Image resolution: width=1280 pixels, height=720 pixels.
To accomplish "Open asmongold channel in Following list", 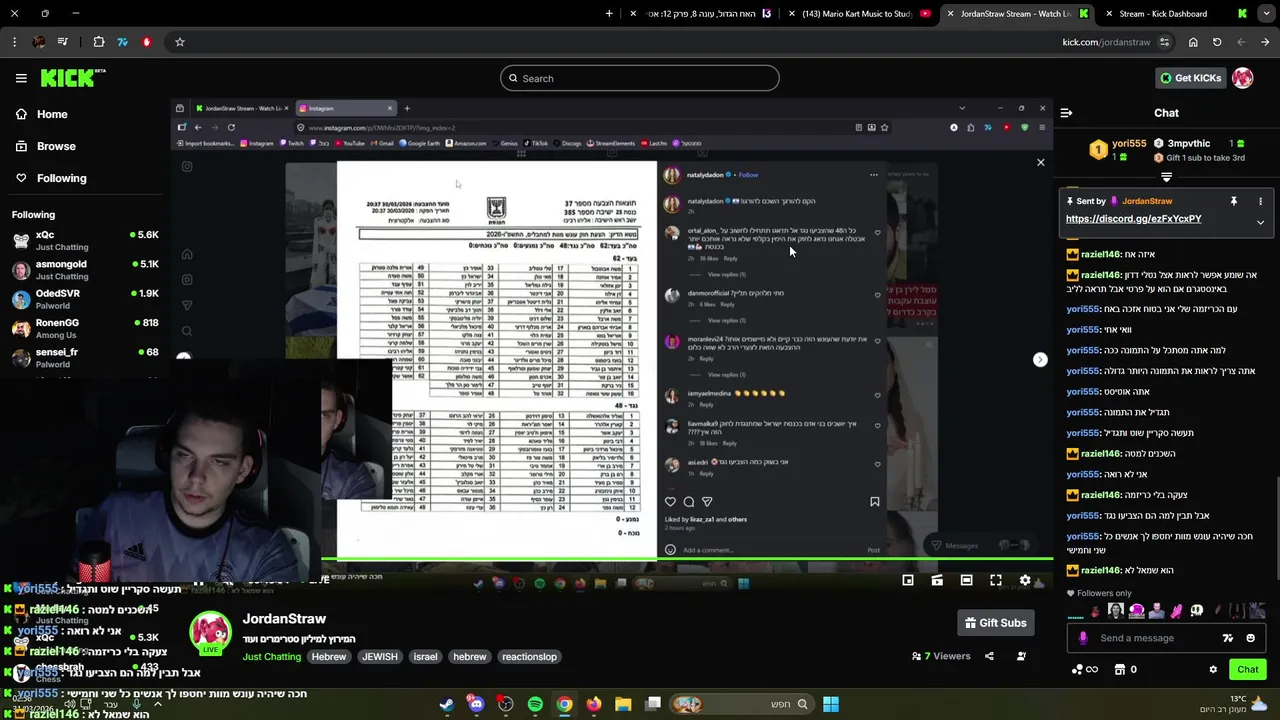I will pyautogui.click(x=85, y=270).
